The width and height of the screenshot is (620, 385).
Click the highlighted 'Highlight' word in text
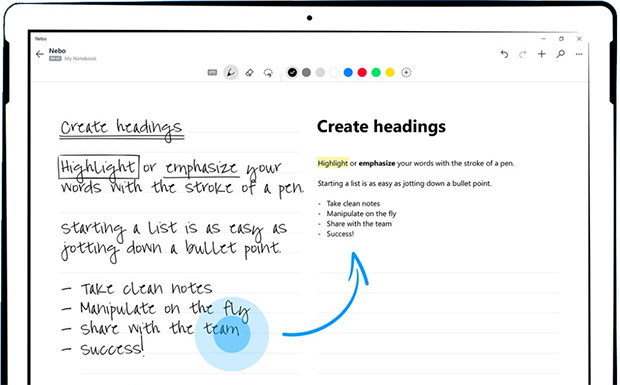[333, 163]
